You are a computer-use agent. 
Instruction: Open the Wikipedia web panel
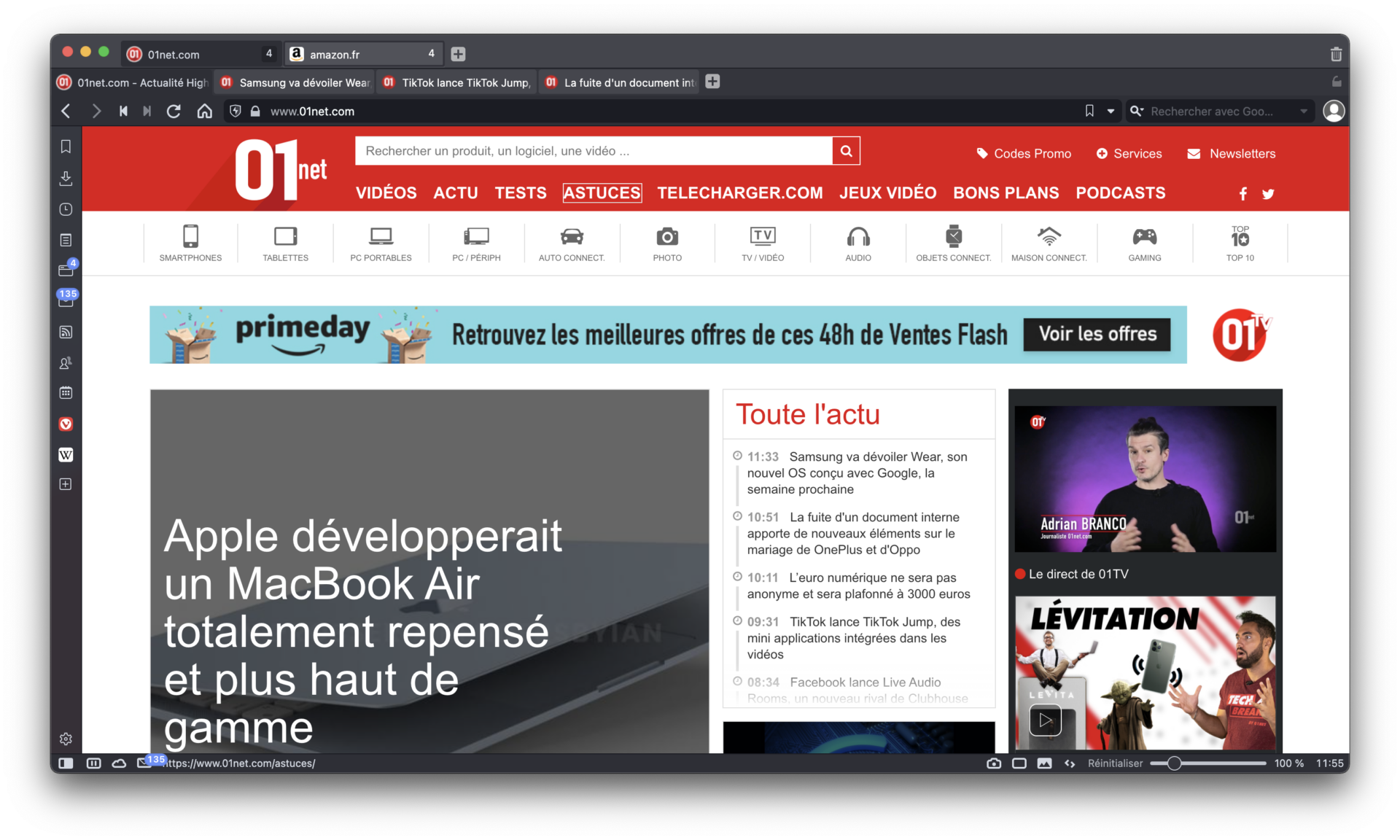tap(66, 454)
